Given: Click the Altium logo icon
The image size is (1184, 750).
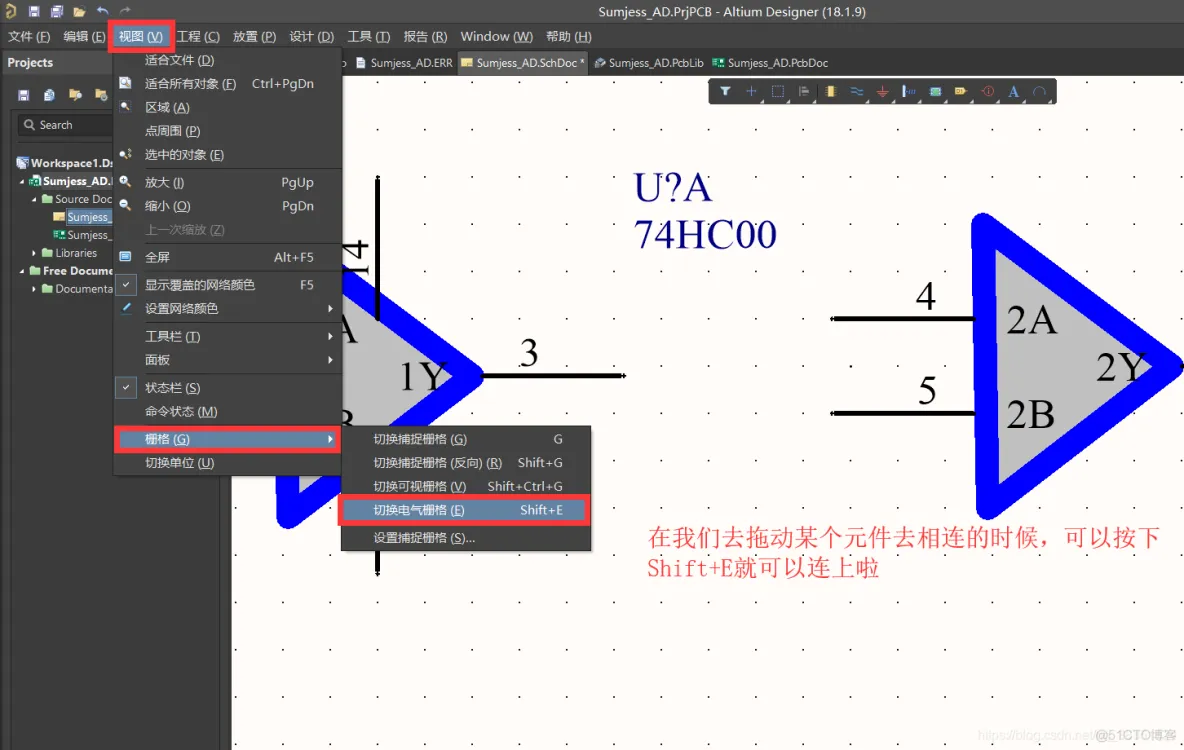Looking at the screenshot, I should 11,11.
